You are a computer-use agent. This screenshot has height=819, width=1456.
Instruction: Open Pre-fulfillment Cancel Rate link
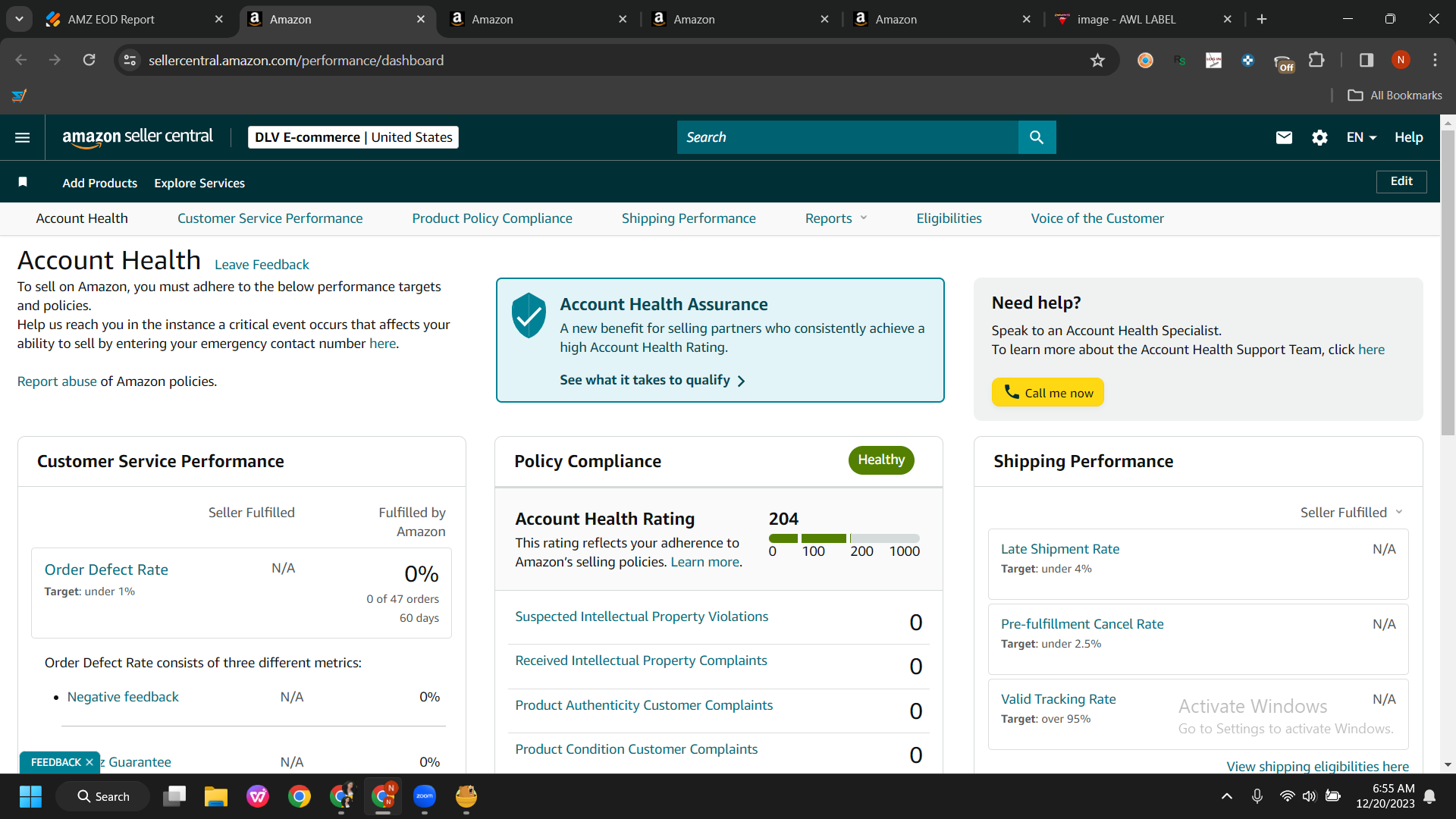[1082, 624]
